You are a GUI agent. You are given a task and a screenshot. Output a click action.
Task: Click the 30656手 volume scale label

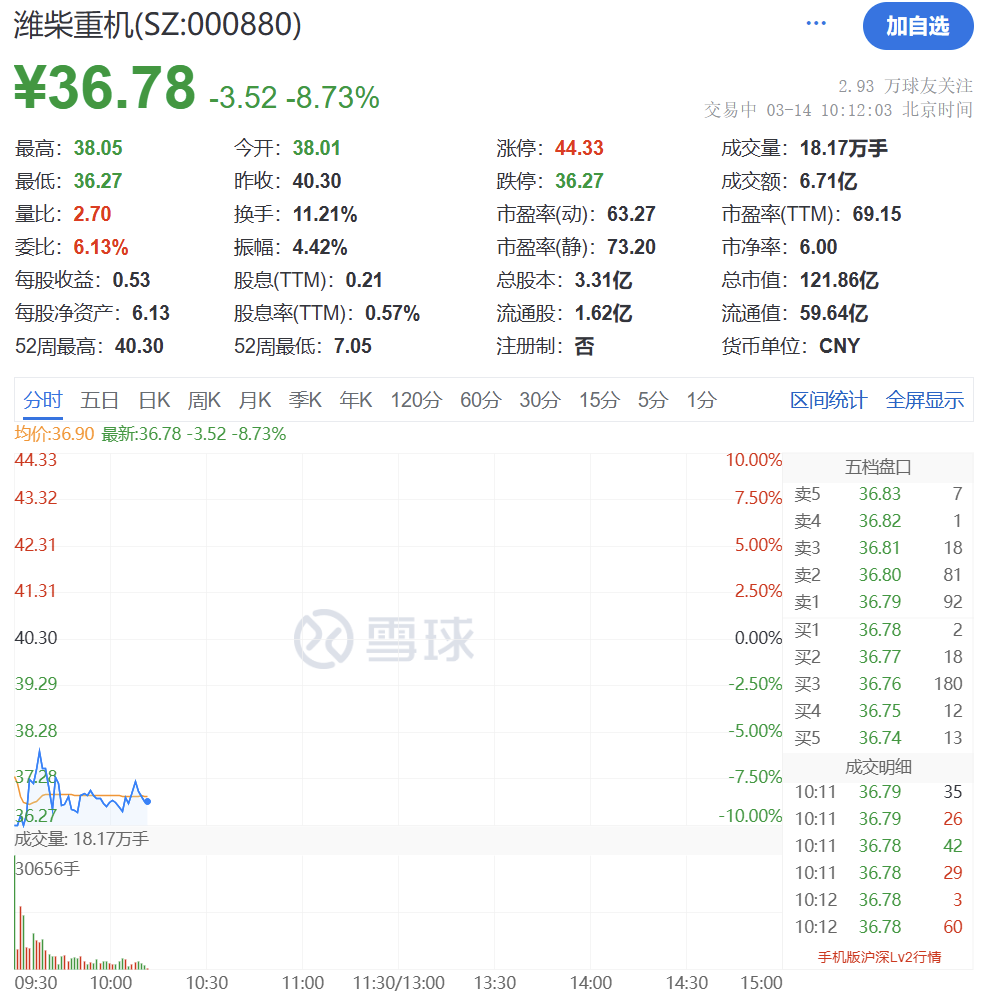point(48,868)
